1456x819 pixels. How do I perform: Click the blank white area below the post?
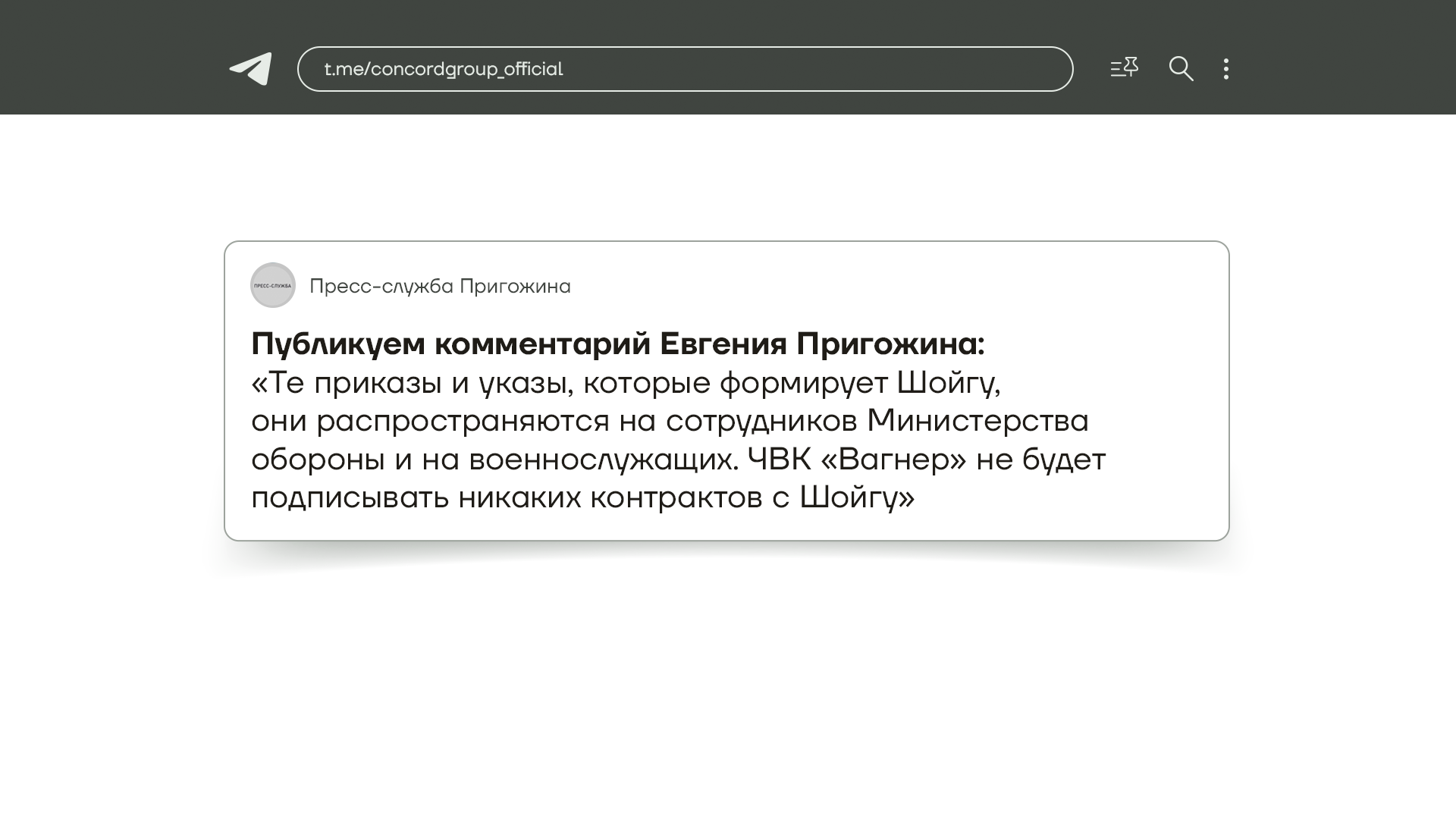coord(728,682)
